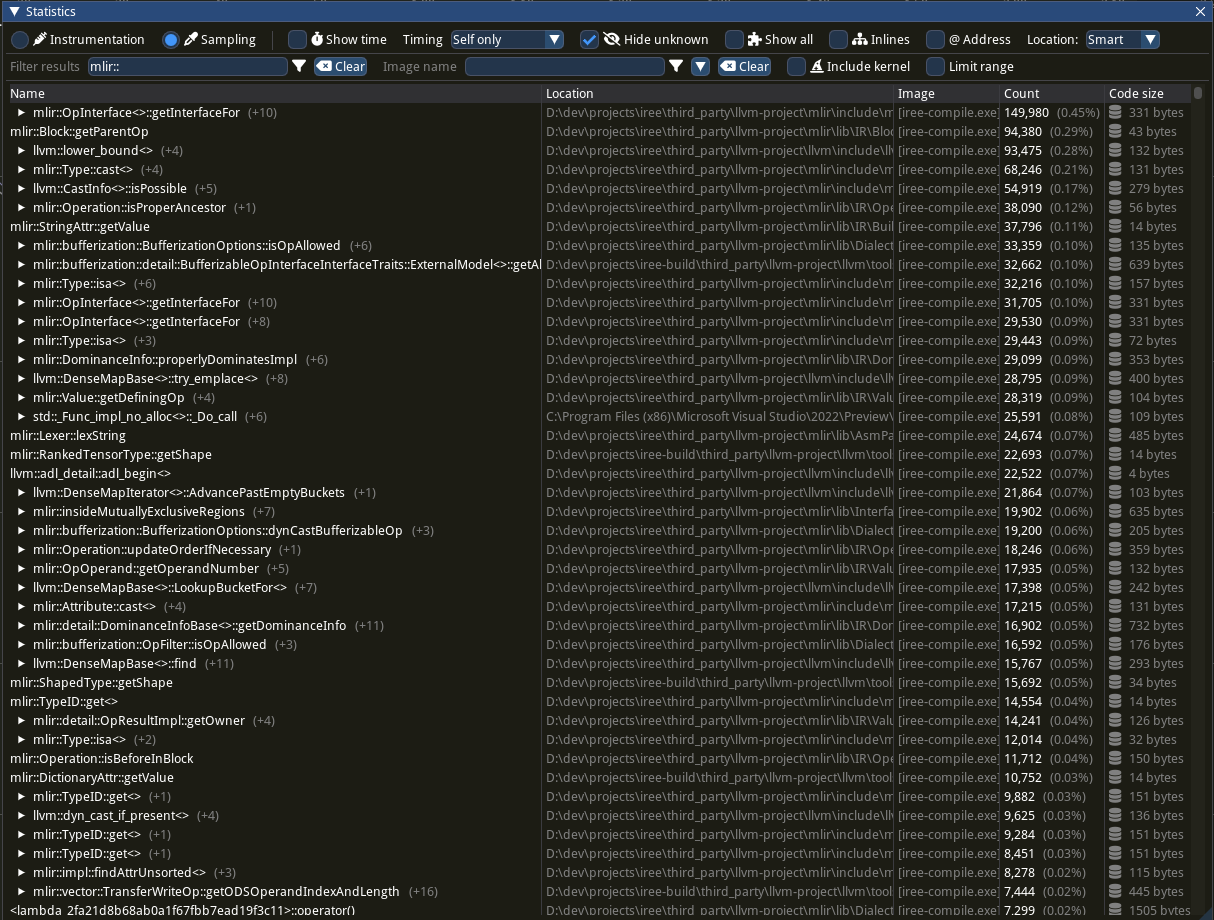Click the filter funnel icon beside the mlir:: filter
The width and height of the screenshot is (1214, 920).
[300, 66]
